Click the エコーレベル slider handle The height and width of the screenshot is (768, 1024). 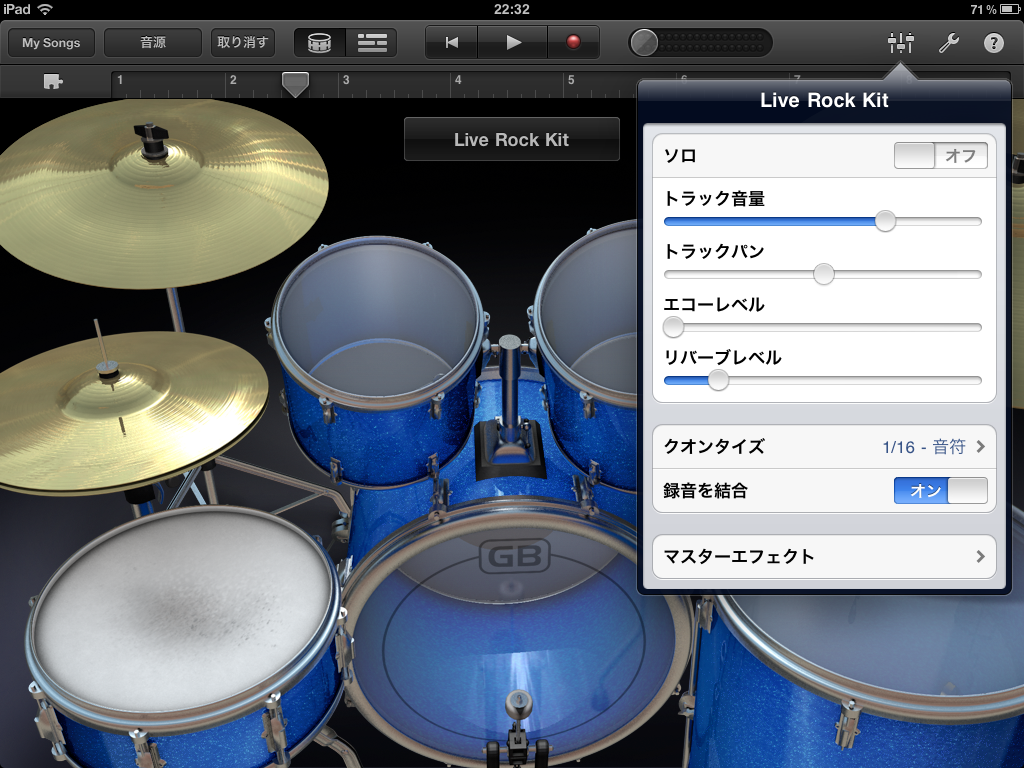tap(673, 327)
